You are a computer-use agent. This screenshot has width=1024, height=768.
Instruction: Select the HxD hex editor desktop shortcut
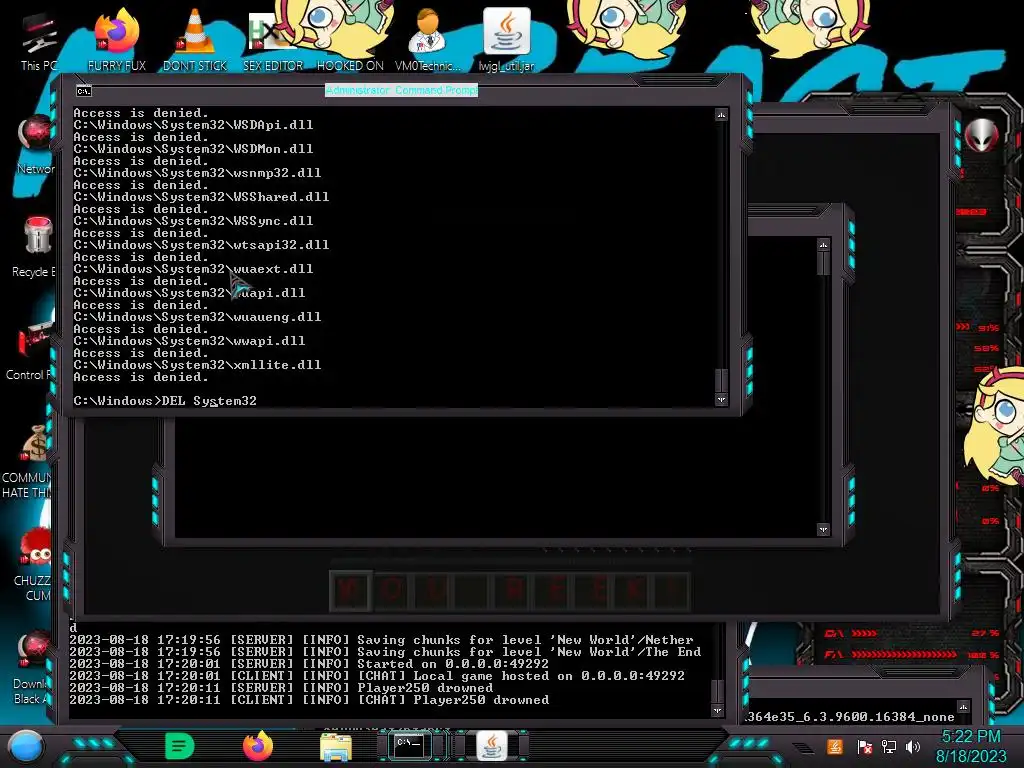[273, 39]
